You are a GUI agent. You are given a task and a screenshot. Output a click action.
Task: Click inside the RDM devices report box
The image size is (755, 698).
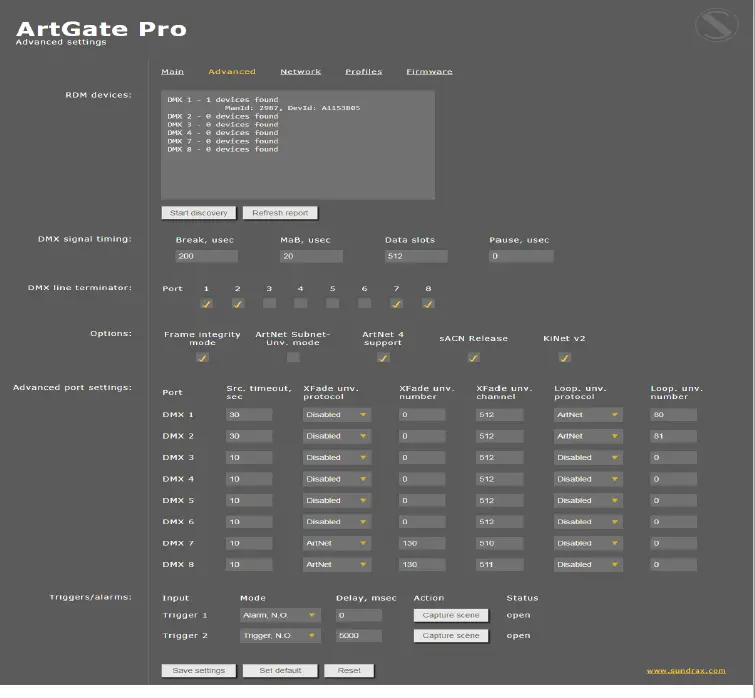point(298,145)
